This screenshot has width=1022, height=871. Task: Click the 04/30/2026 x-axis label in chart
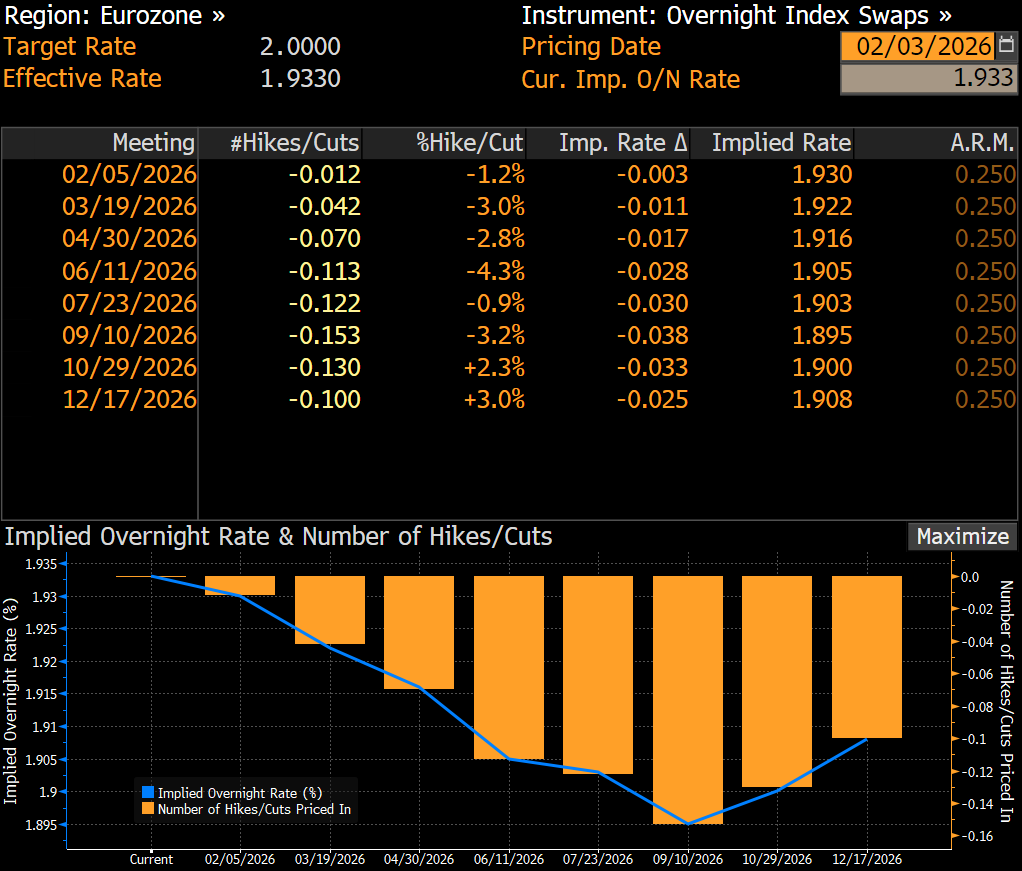418,859
